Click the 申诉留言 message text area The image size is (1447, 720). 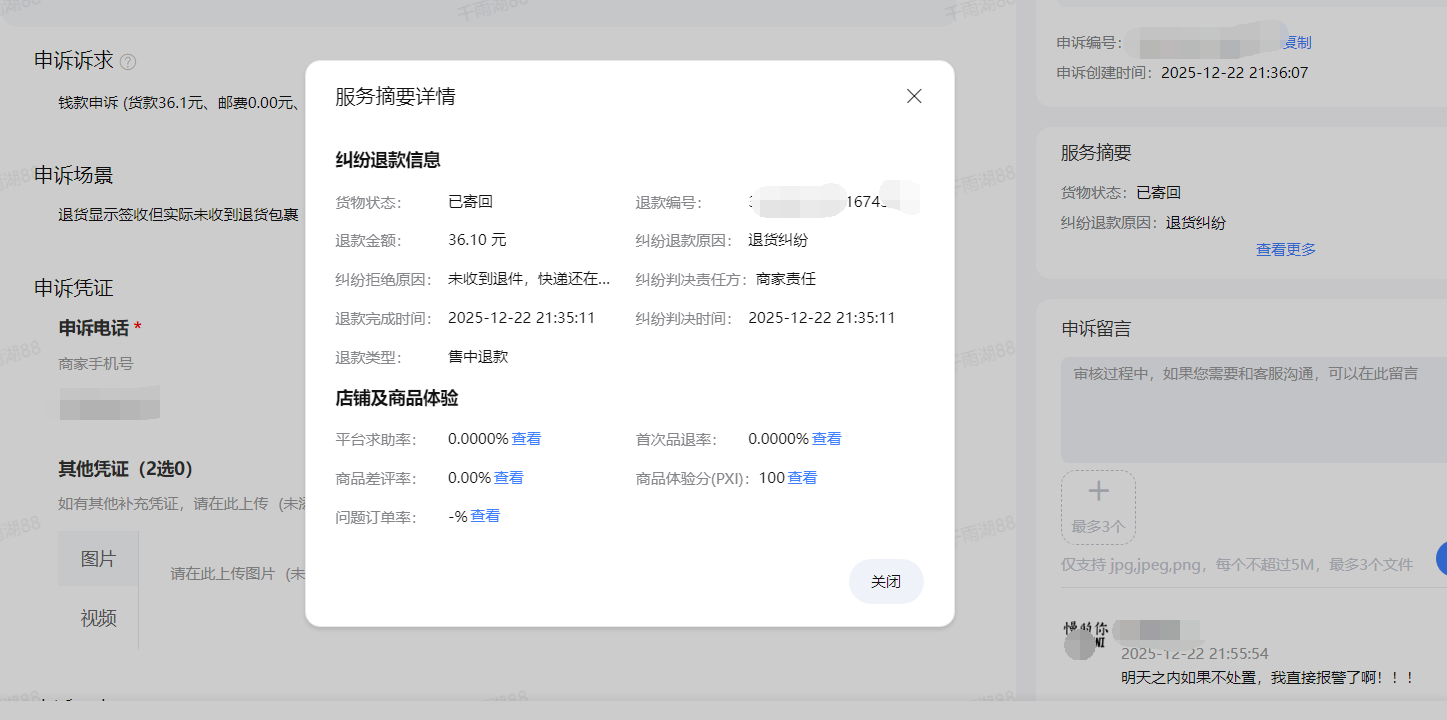click(x=1252, y=410)
